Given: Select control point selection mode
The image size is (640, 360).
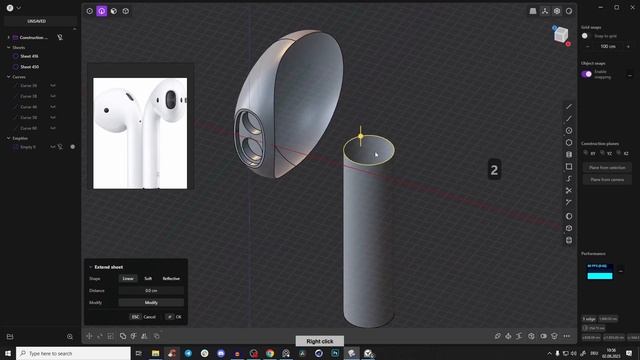Looking at the screenshot, I should pyautogui.click(x=89, y=11).
